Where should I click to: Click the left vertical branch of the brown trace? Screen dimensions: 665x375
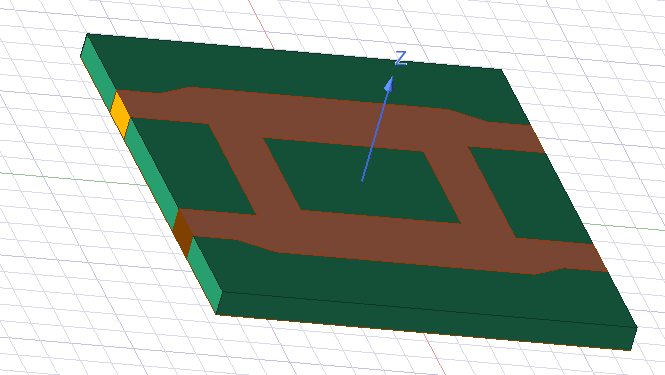(255, 169)
